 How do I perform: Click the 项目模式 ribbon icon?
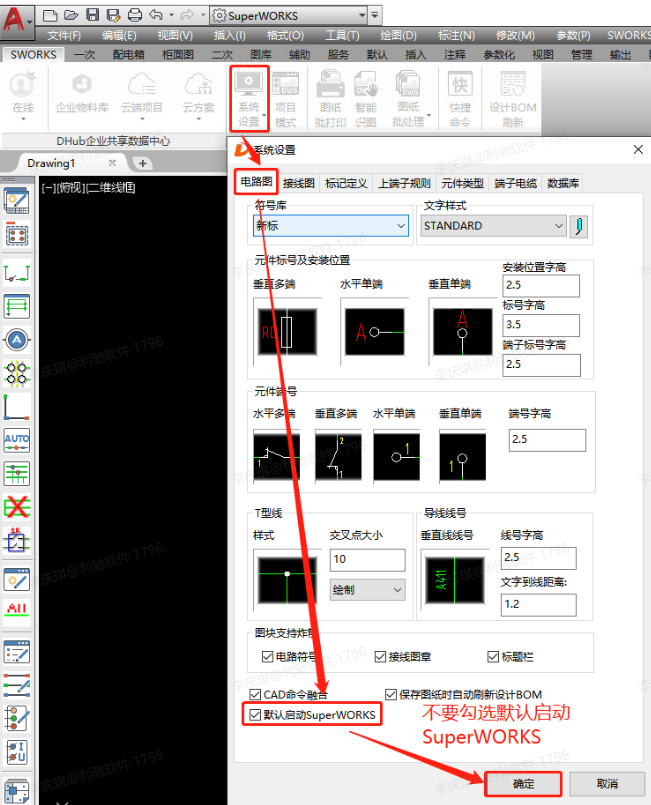point(285,99)
